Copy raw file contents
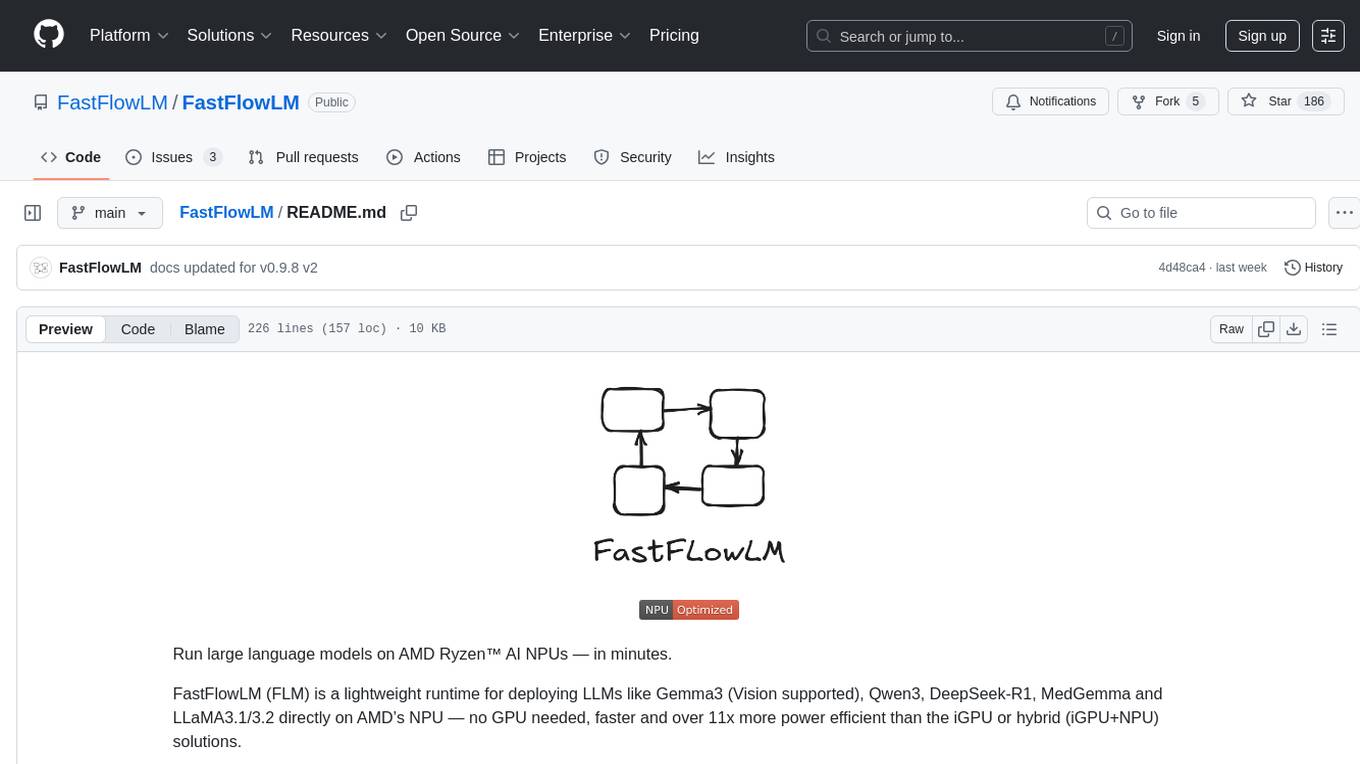The image size is (1360, 764). tap(1266, 329)
